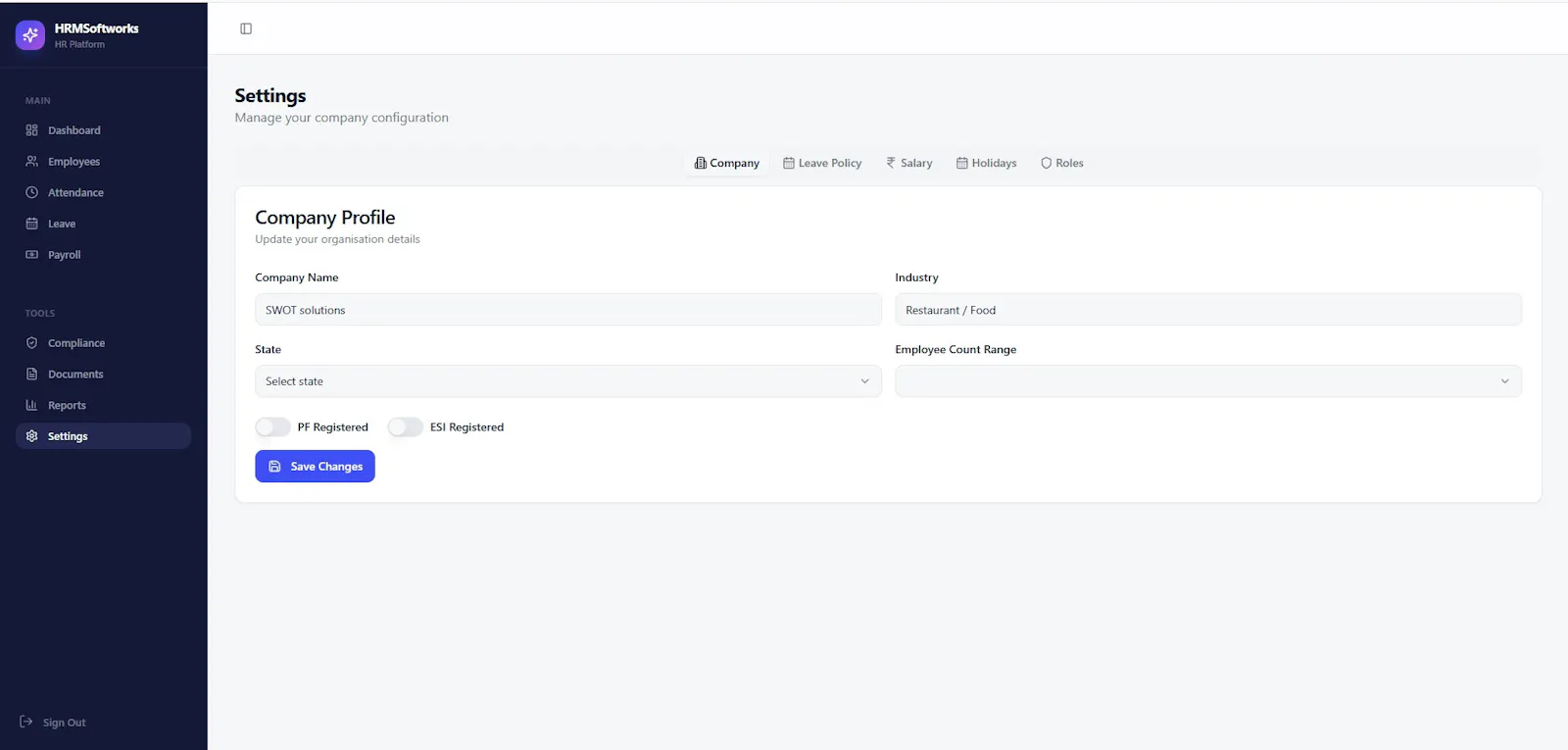Click the save disk icon on Save Changes
Screen dimensions: 1568x750
(274, 467)
